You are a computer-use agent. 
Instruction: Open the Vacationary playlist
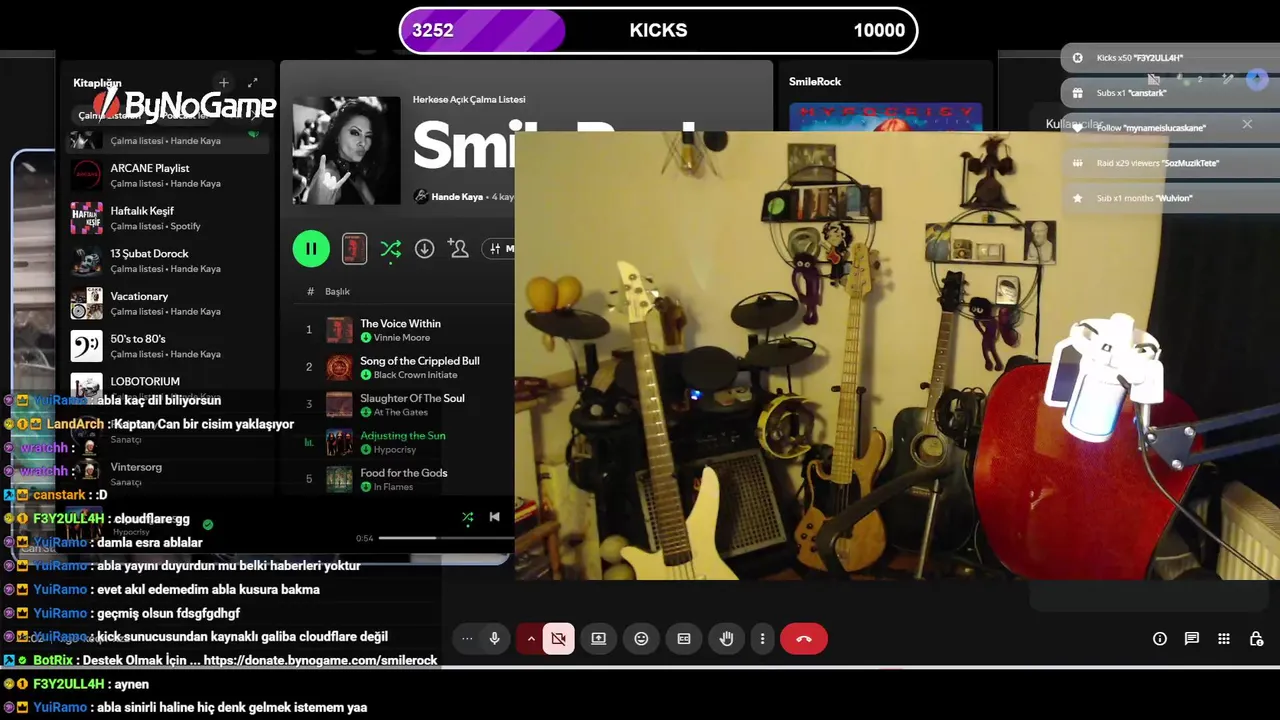tap(168, 303)
